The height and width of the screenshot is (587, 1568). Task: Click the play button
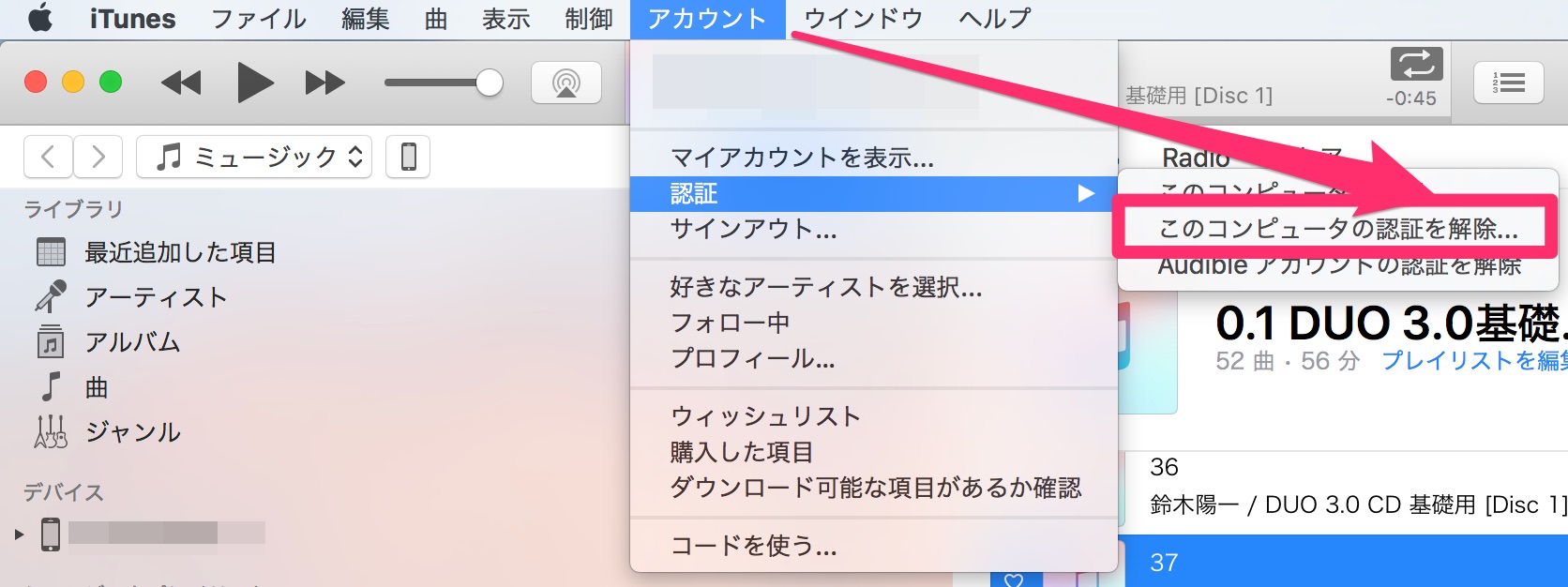[x=254, y=83]
